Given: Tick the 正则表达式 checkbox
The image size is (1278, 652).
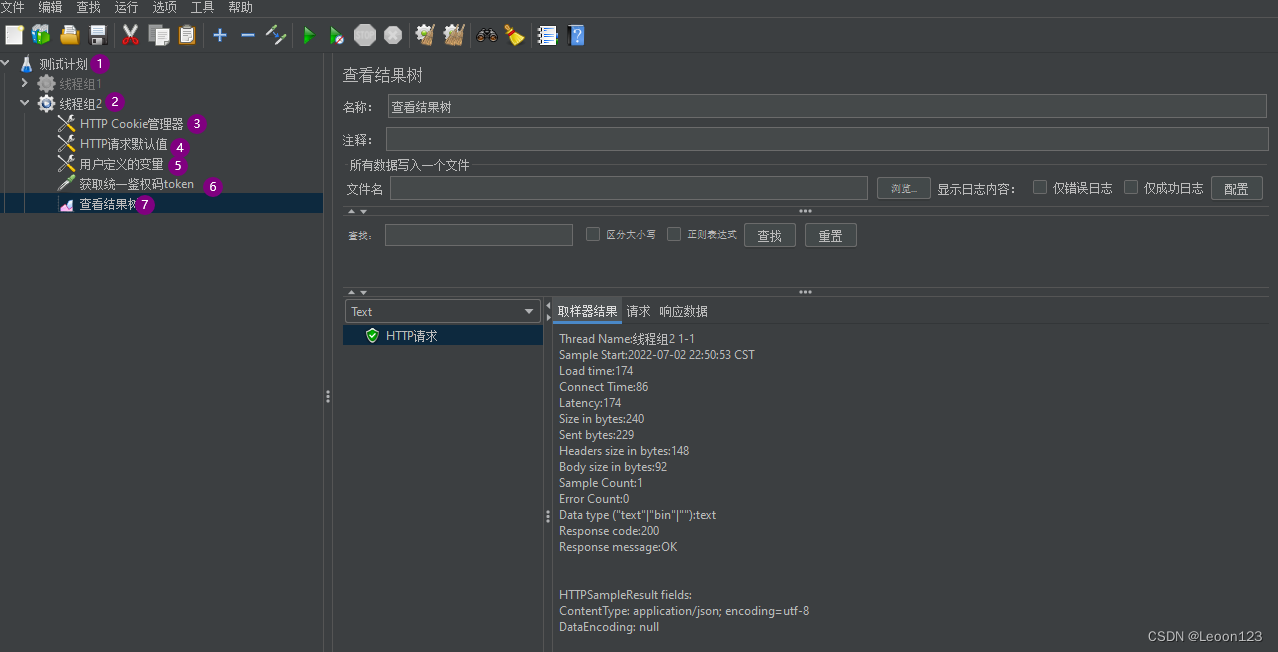Looking at the screenshot, I should (x=674, y=234).
